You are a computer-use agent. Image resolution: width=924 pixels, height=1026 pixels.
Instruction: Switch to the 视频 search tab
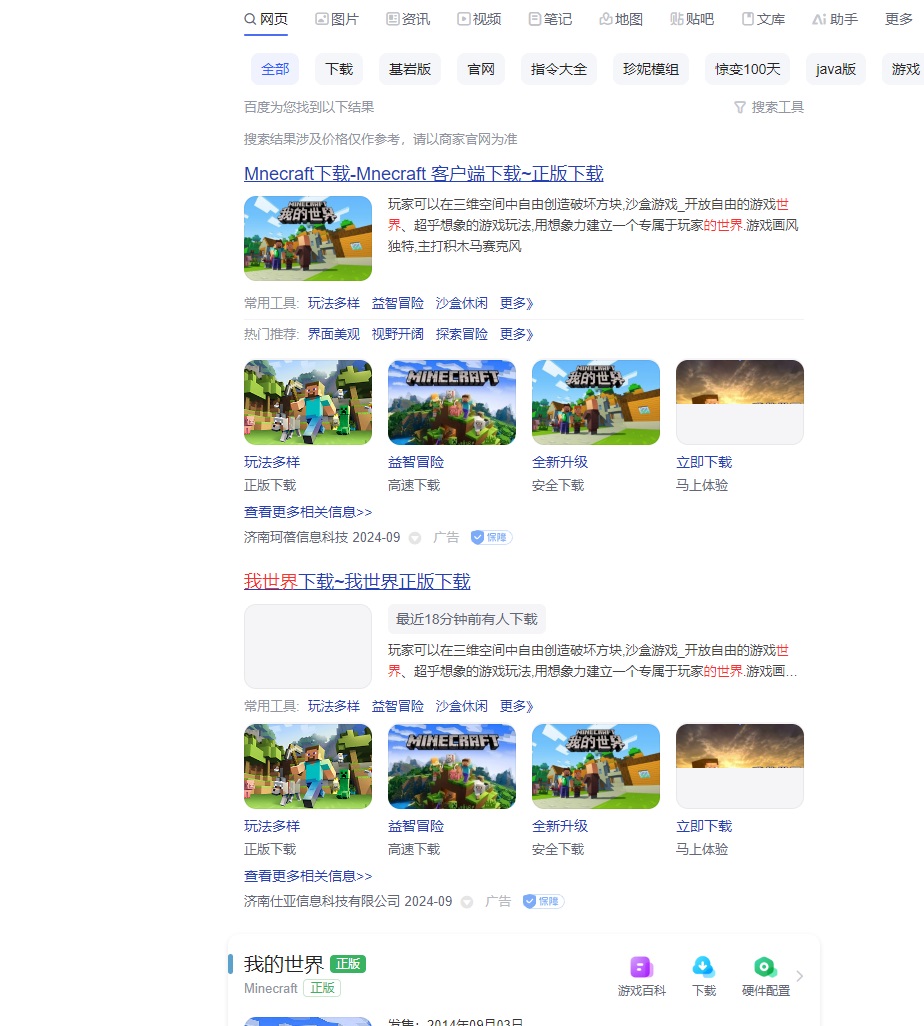coord(479,19)
